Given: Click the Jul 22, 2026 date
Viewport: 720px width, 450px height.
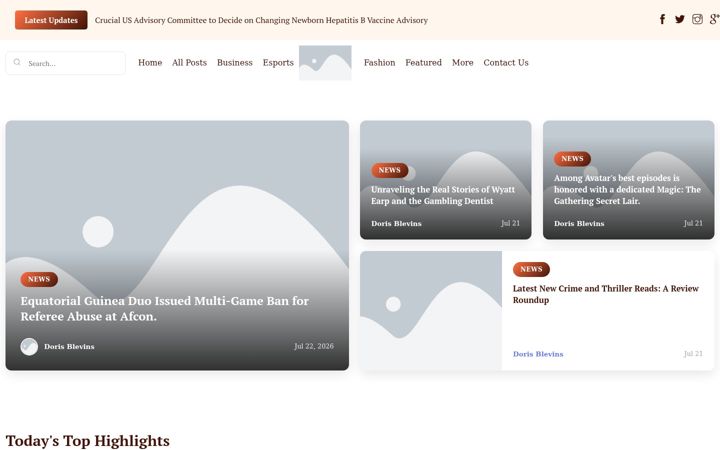Looking at the screenshot, I should click(314, 346).
